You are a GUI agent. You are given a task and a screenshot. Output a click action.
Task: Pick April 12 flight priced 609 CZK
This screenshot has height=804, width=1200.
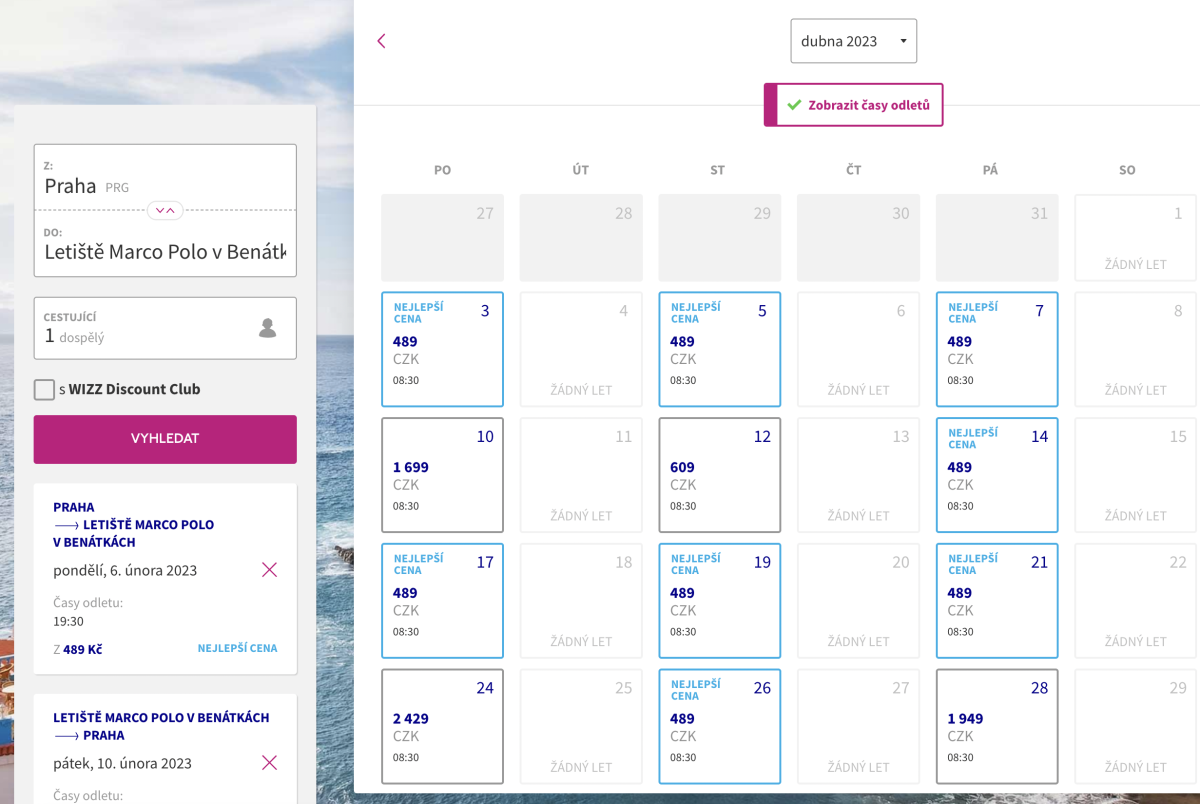click(719, 475)
